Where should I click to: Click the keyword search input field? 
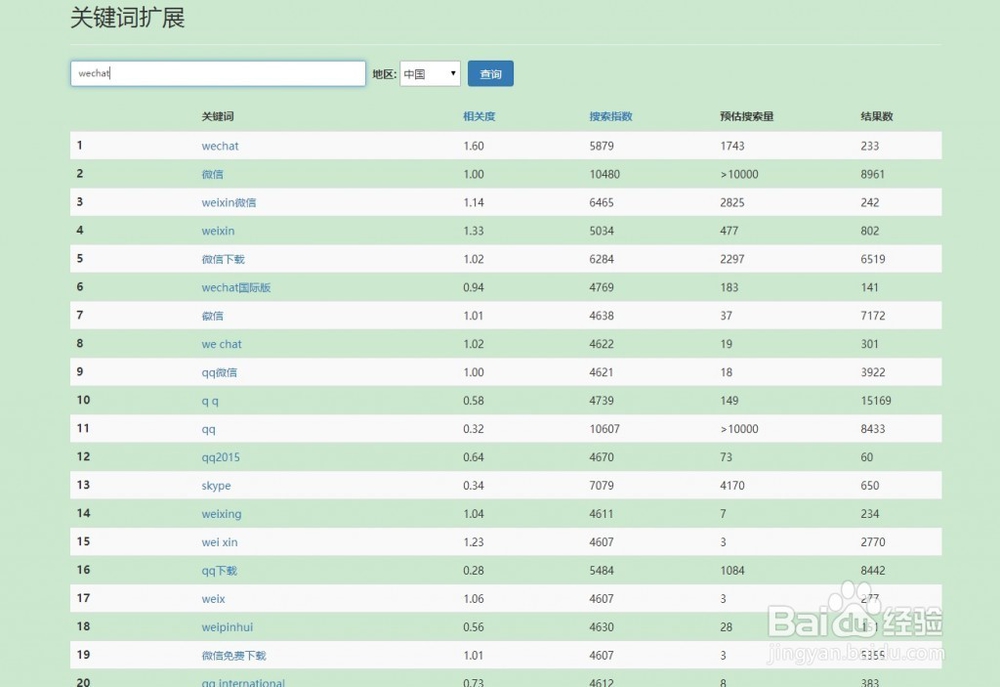(218, 74)
